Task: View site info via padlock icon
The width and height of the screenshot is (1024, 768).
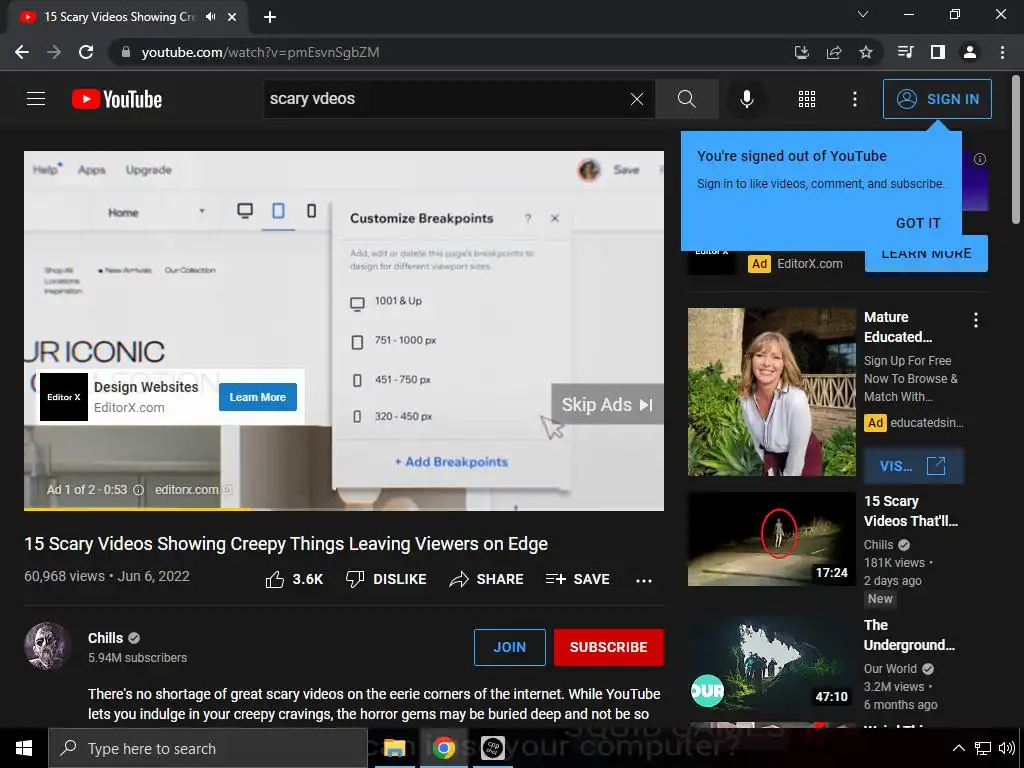Action: [125, 52]
